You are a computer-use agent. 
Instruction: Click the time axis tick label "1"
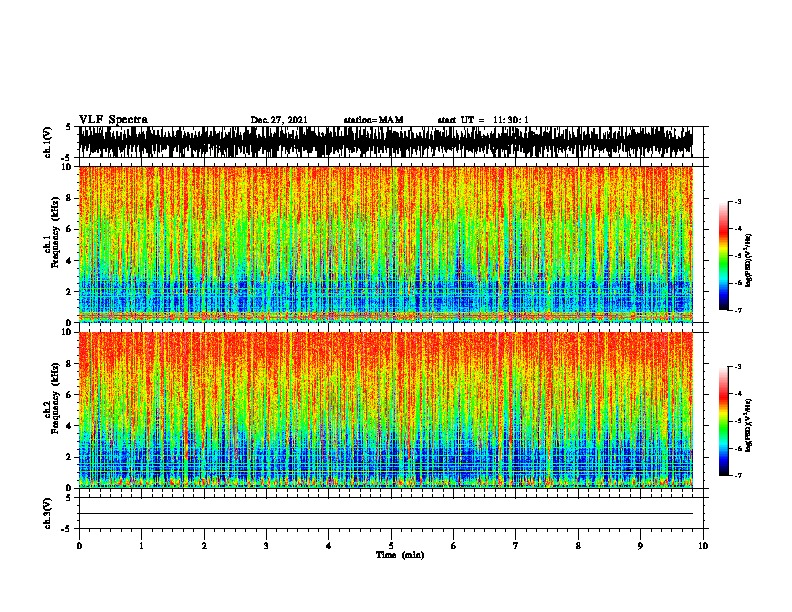[141, 546]
